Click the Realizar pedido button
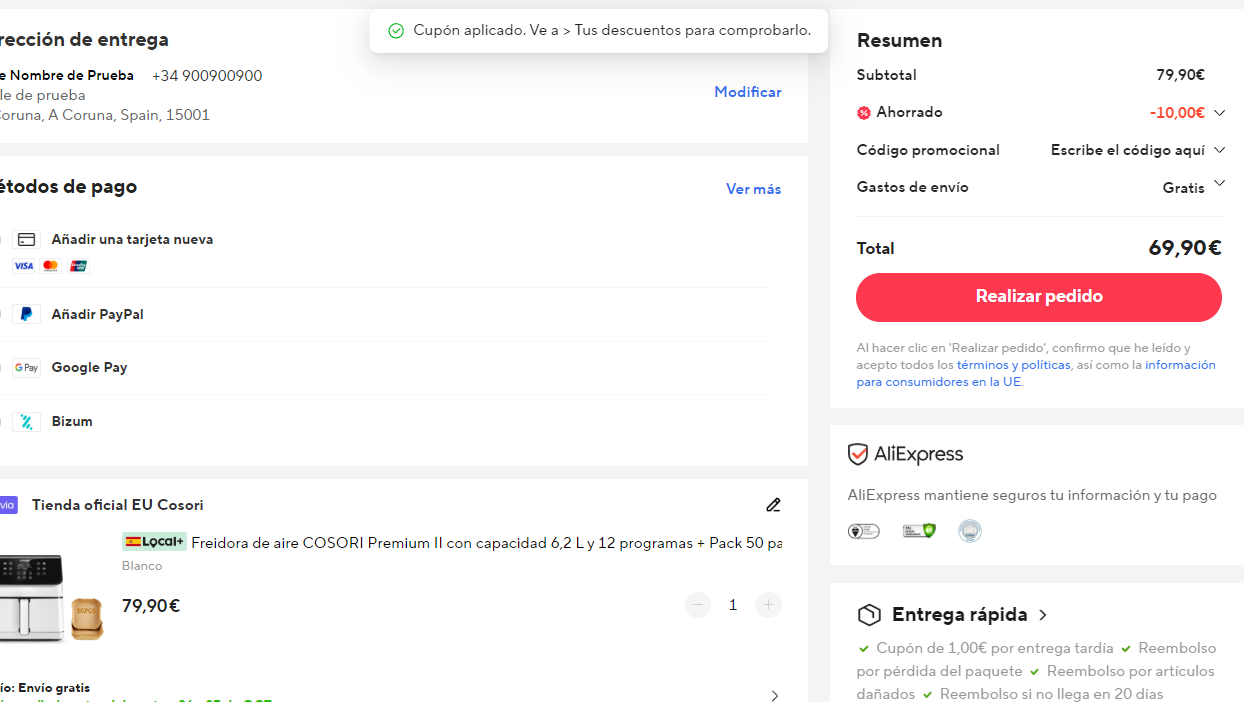 click(x=1039, y=297)
